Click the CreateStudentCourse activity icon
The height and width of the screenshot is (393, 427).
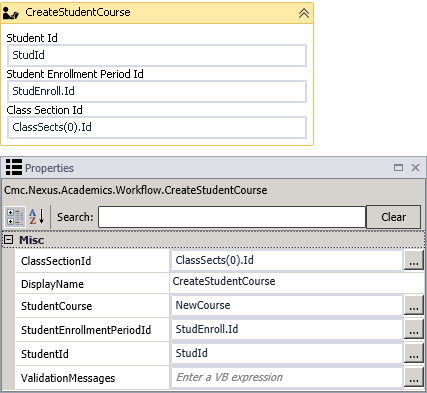[10, 13]
